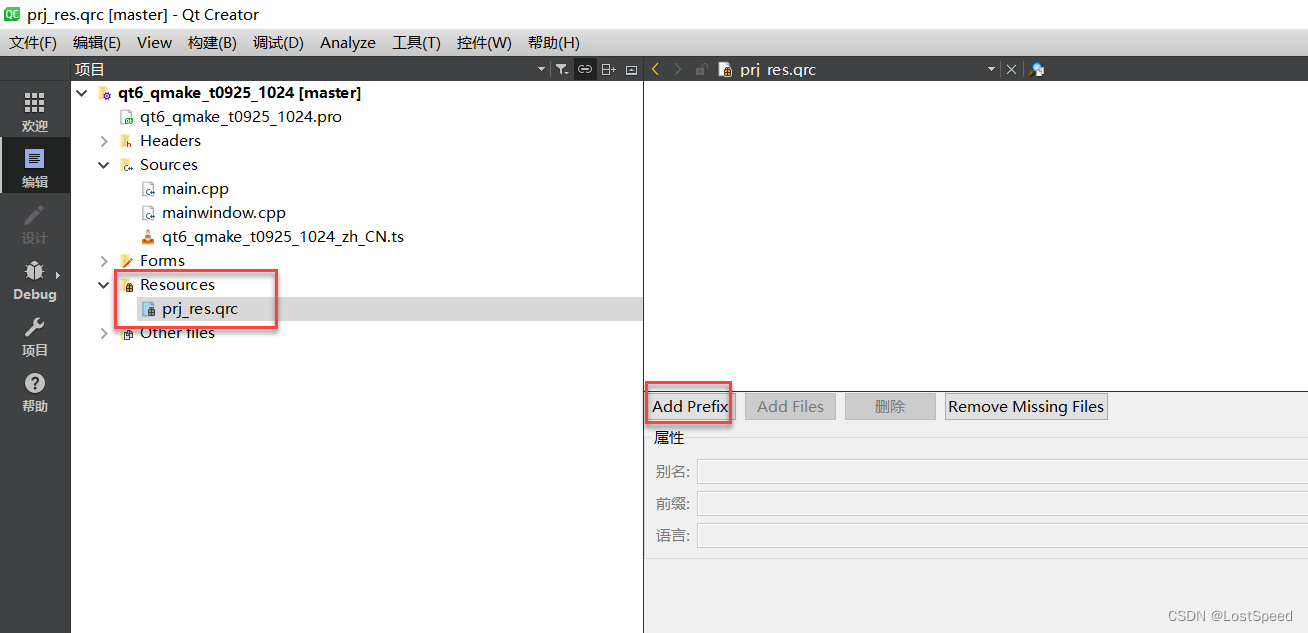Select qt6_qmake_t0925_1024_zh_CN.ts file

pos(283,237)
